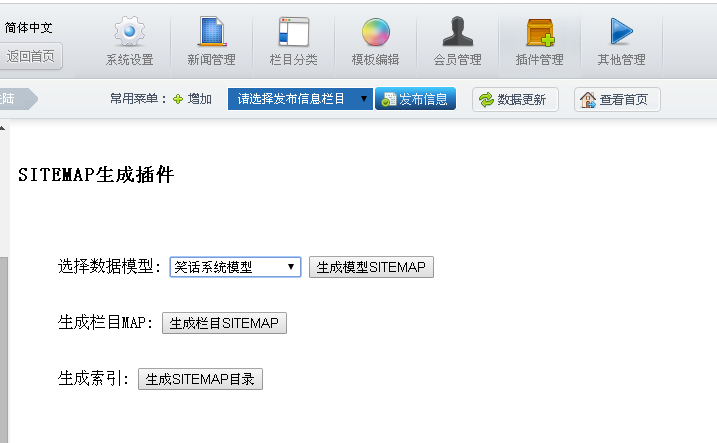Open 其他管理 play arrow icon
The height and width of the screenshot is (443, 717).
[x=621, y=32]
